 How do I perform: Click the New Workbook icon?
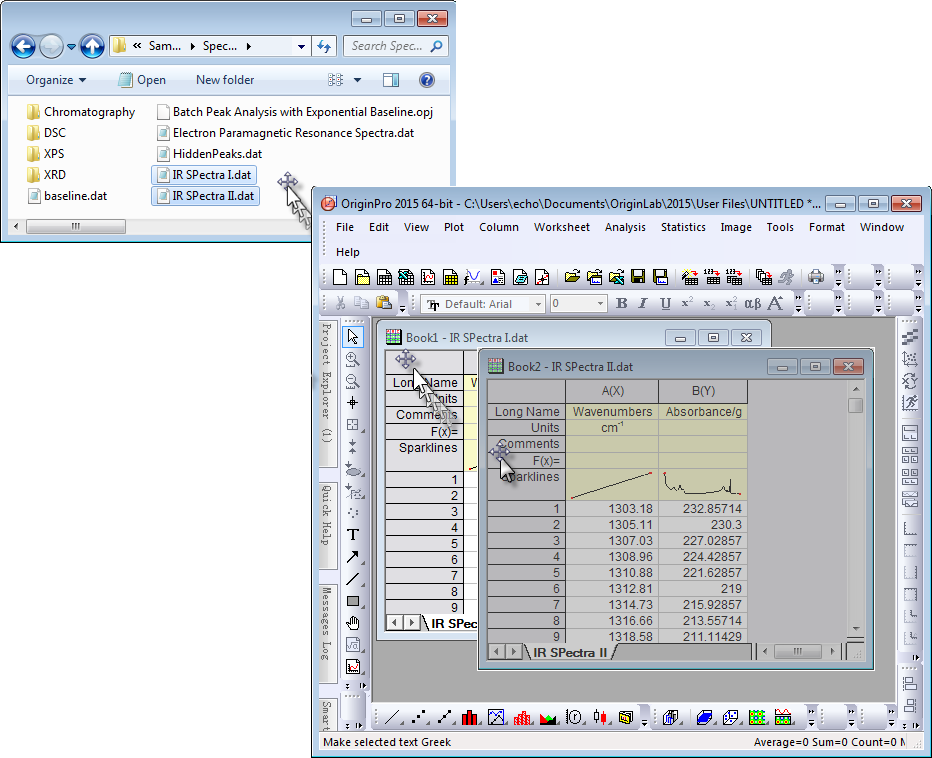coord(385,277)
